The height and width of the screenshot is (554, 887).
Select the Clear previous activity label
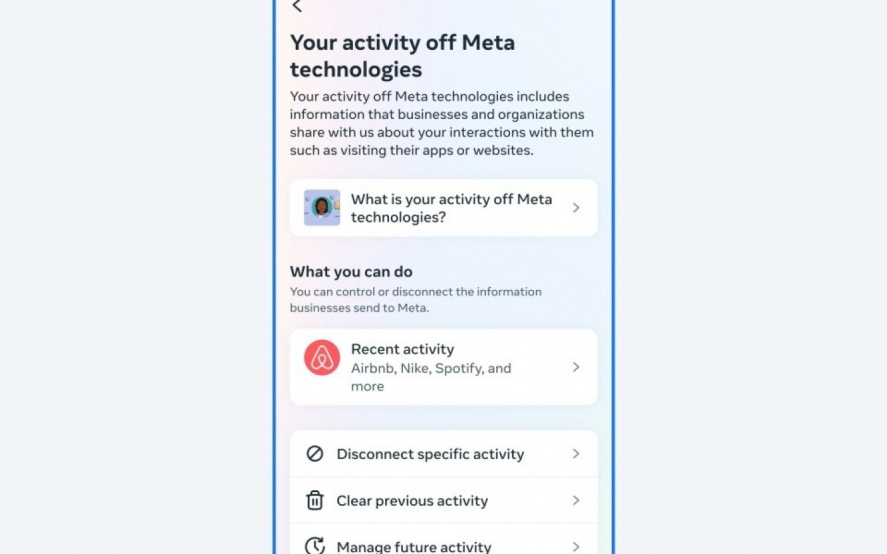click(412, 501)
